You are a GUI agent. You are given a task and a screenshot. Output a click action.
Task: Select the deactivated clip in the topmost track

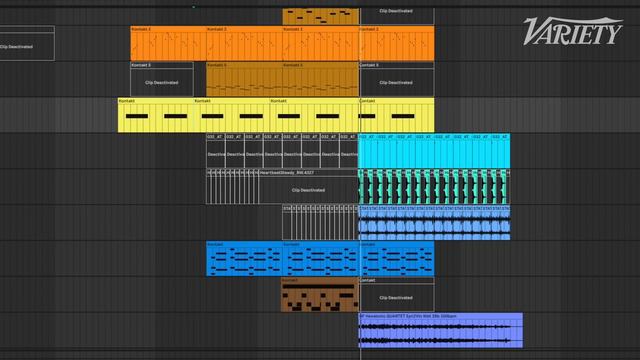click(x=397, y=16)
